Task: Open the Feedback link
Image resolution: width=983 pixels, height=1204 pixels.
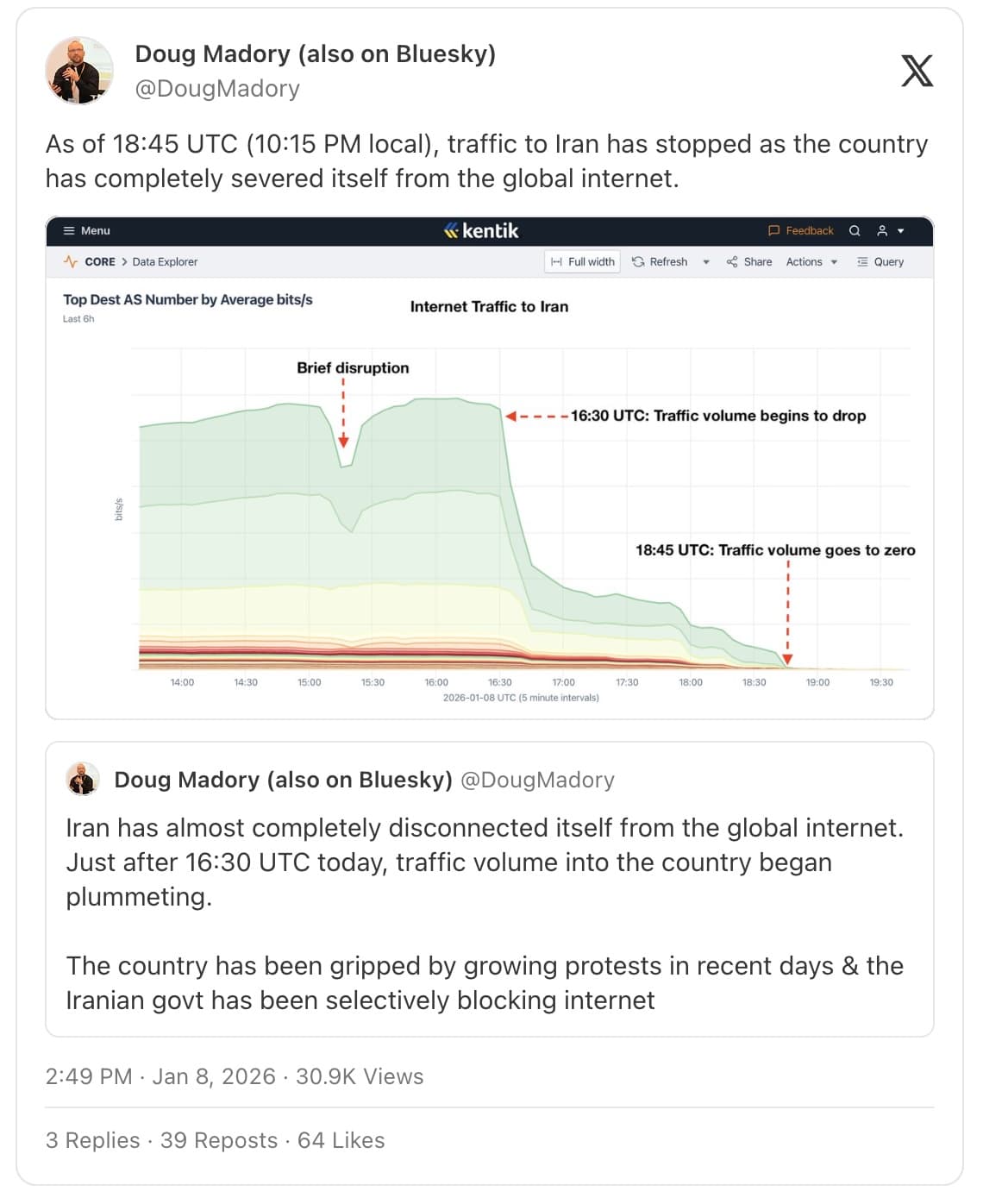Action: tap(801, 230)
